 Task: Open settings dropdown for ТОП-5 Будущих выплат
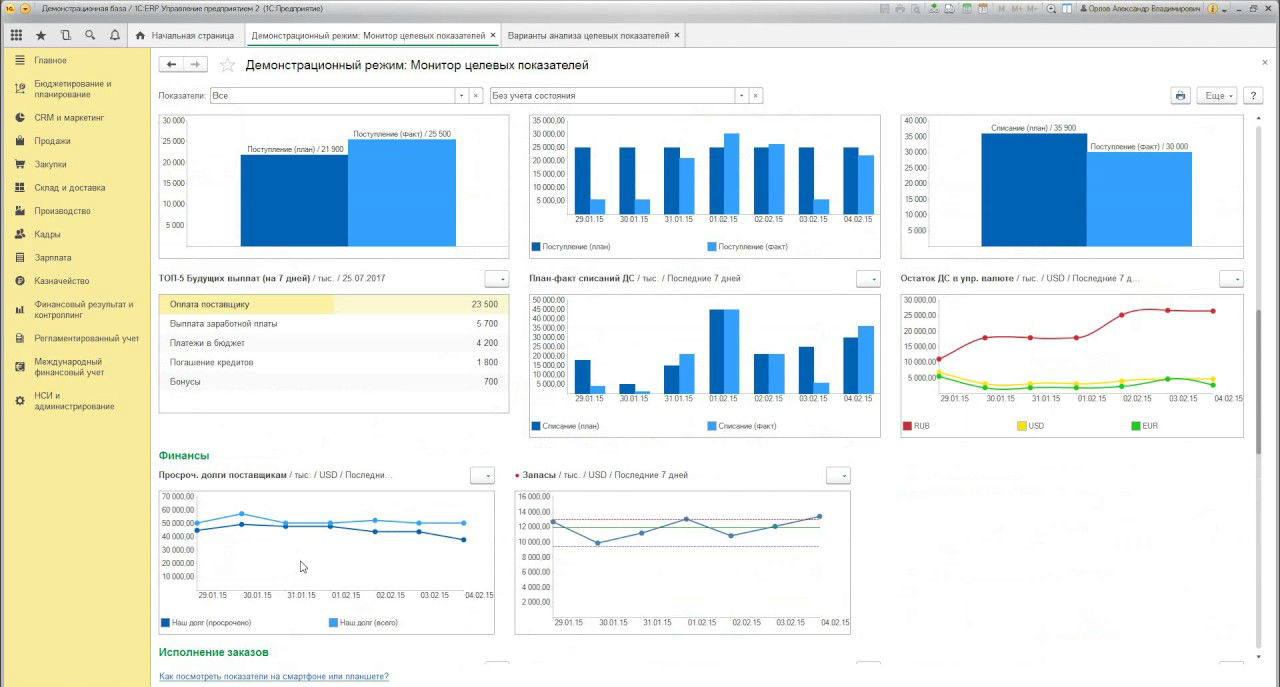pyautogui.click(x=497, y=279)
